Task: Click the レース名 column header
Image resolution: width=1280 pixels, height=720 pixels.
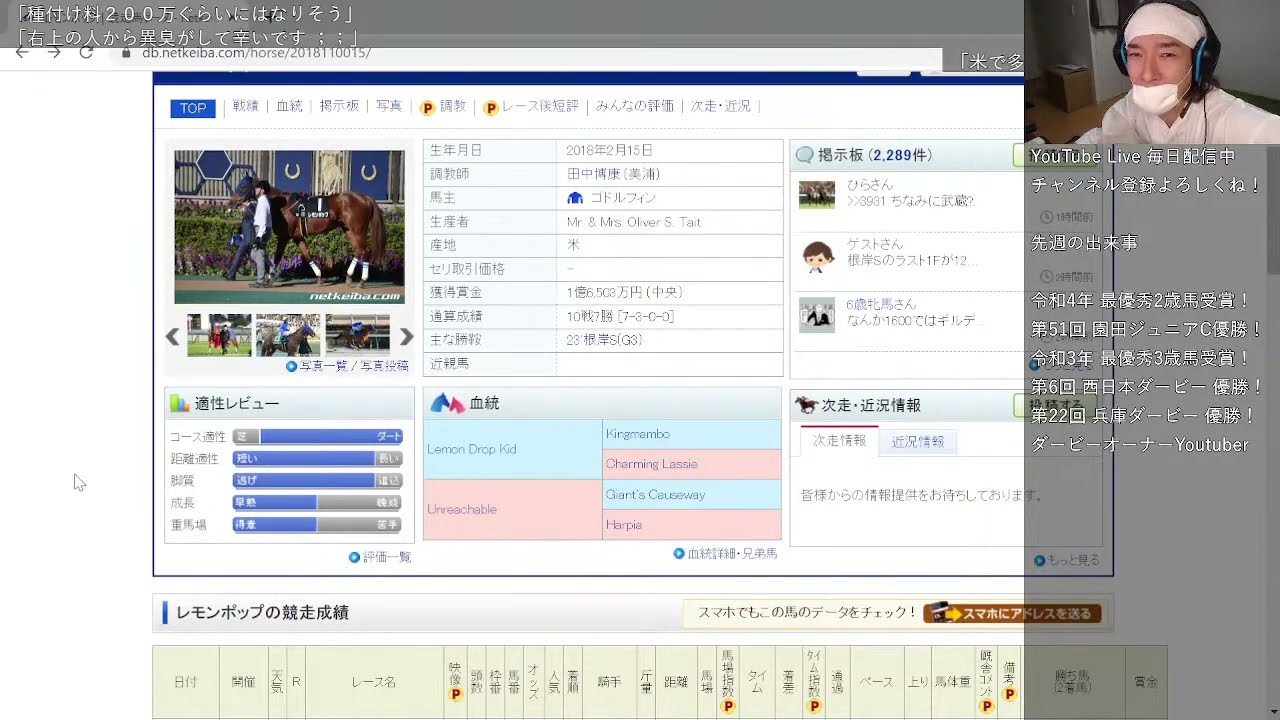Action: 374,682
